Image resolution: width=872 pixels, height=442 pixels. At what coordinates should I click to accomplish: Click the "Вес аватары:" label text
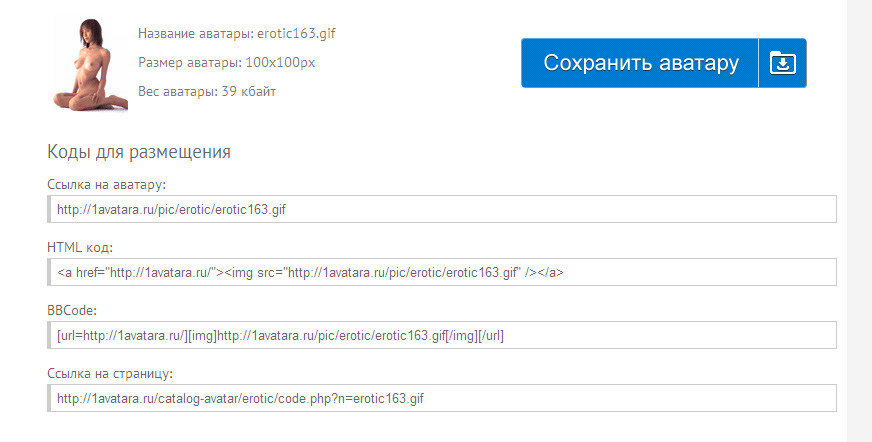(x=175, y=92)
